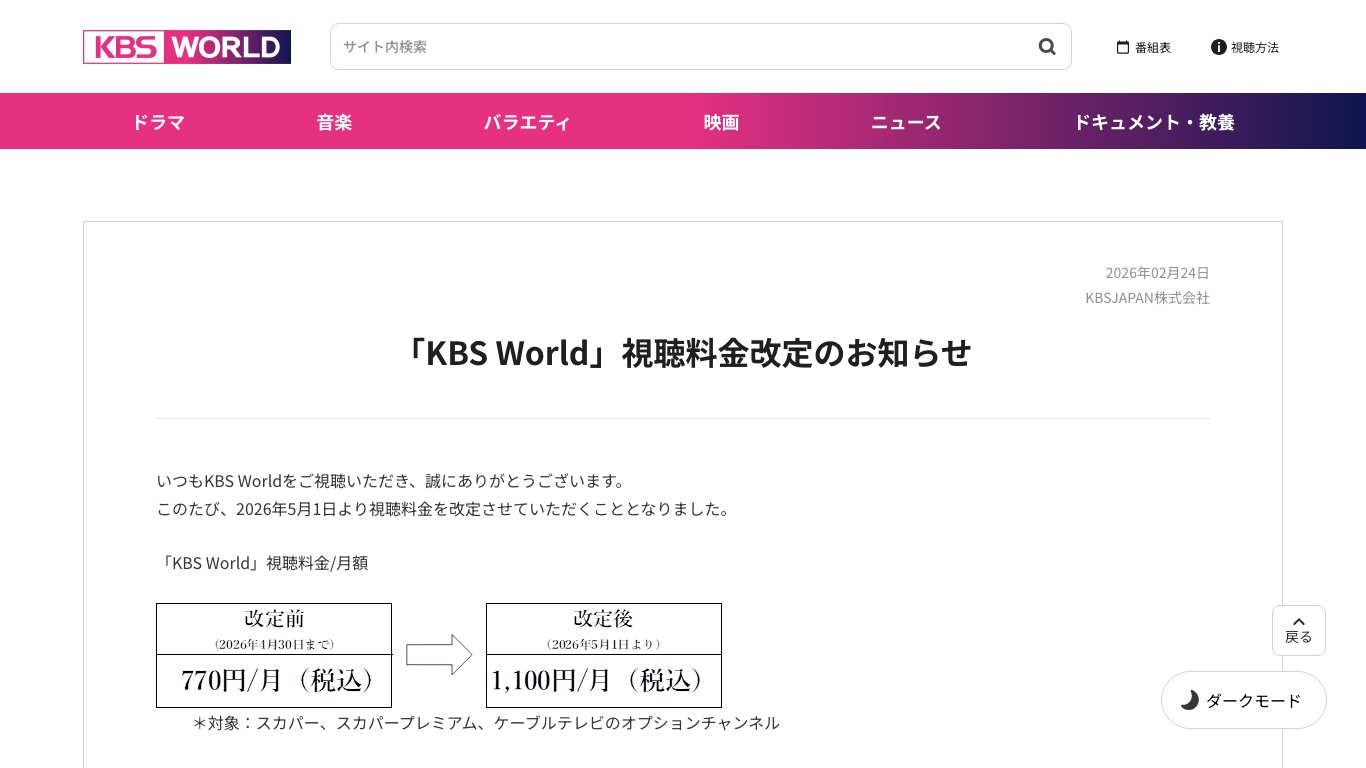The image size is (1366, 768).
Task: Click the 改定前 table header cell
Action: (x=274, y=629)
